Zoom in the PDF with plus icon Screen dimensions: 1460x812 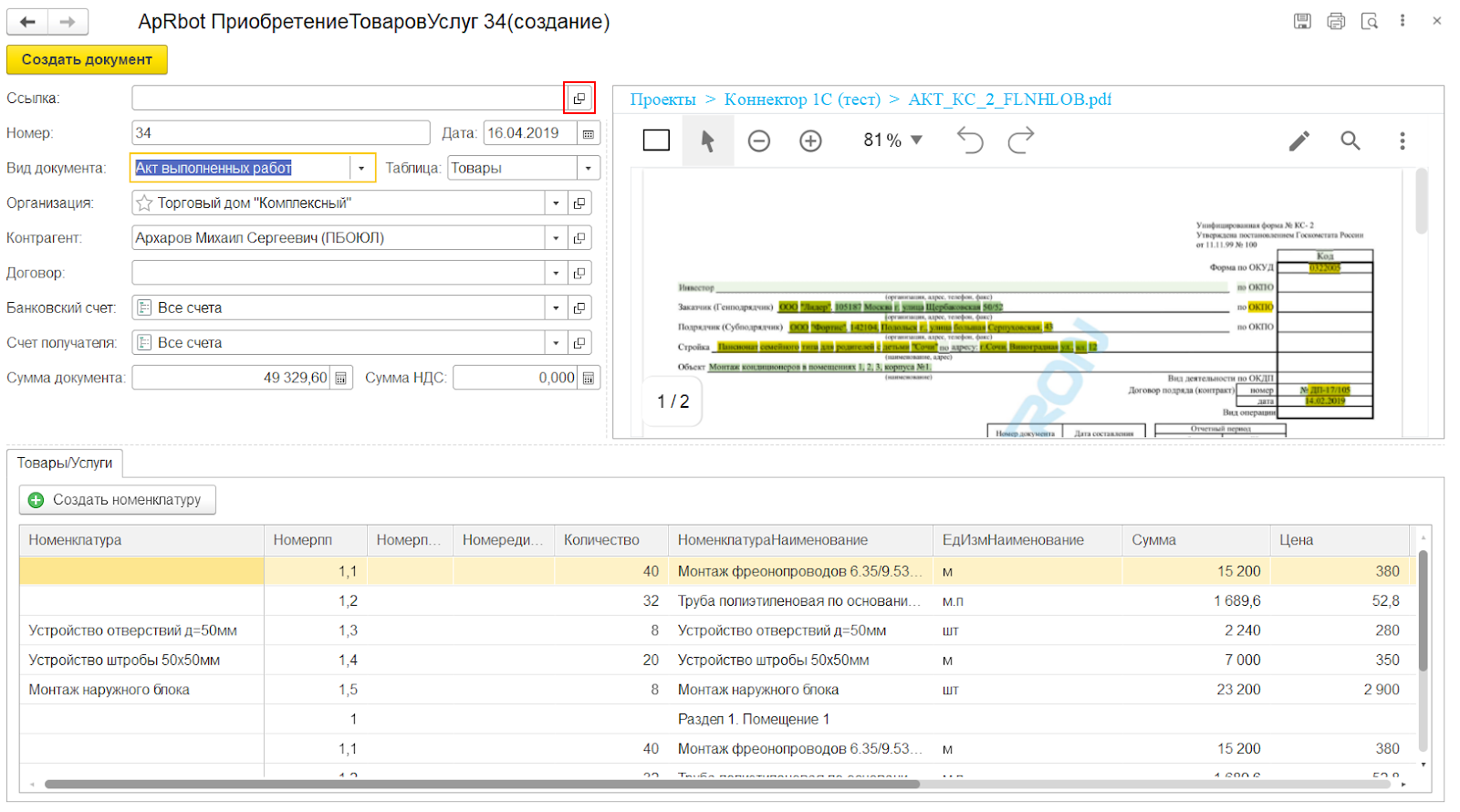[810, 141]
